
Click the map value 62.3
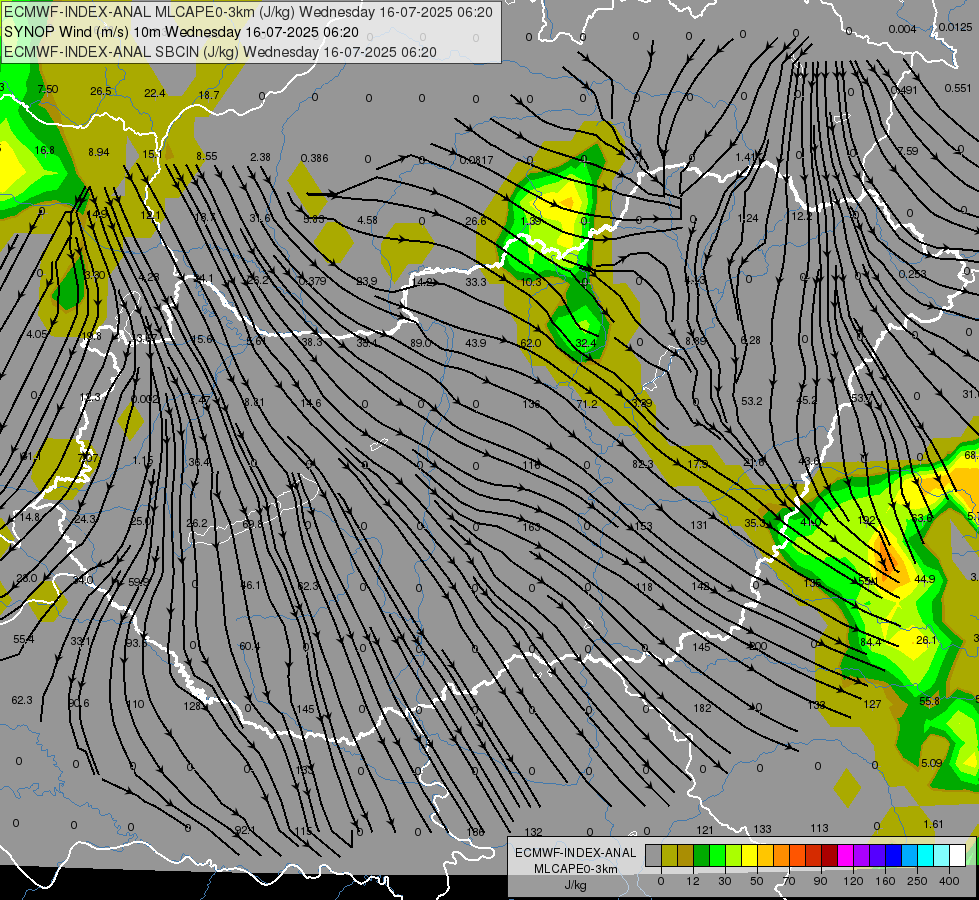pos(22,700)
